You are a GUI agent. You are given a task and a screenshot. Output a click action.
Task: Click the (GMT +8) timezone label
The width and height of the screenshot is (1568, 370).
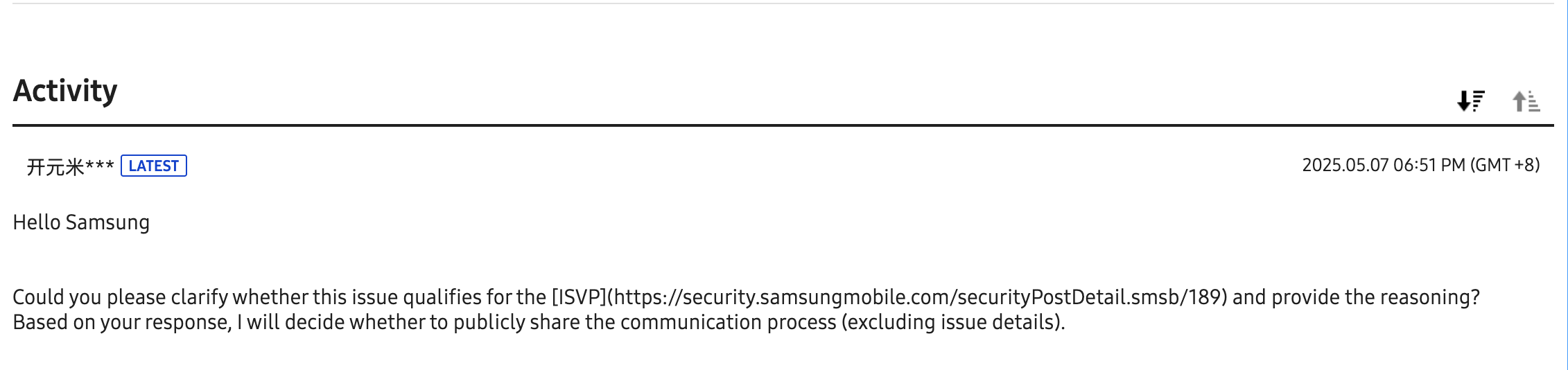tap(1504, 165)
